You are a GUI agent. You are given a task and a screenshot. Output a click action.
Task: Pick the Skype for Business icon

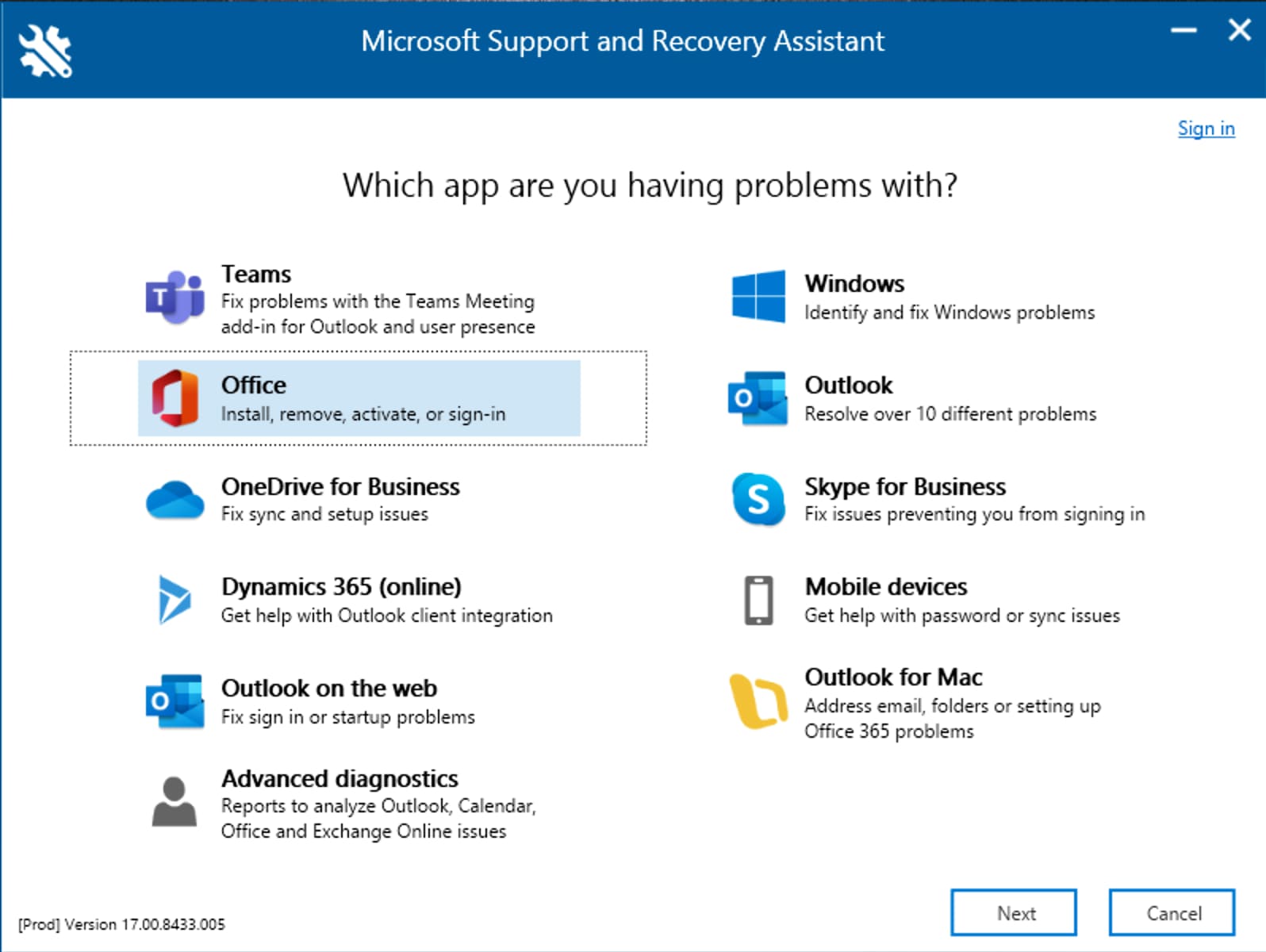point(758,500)
